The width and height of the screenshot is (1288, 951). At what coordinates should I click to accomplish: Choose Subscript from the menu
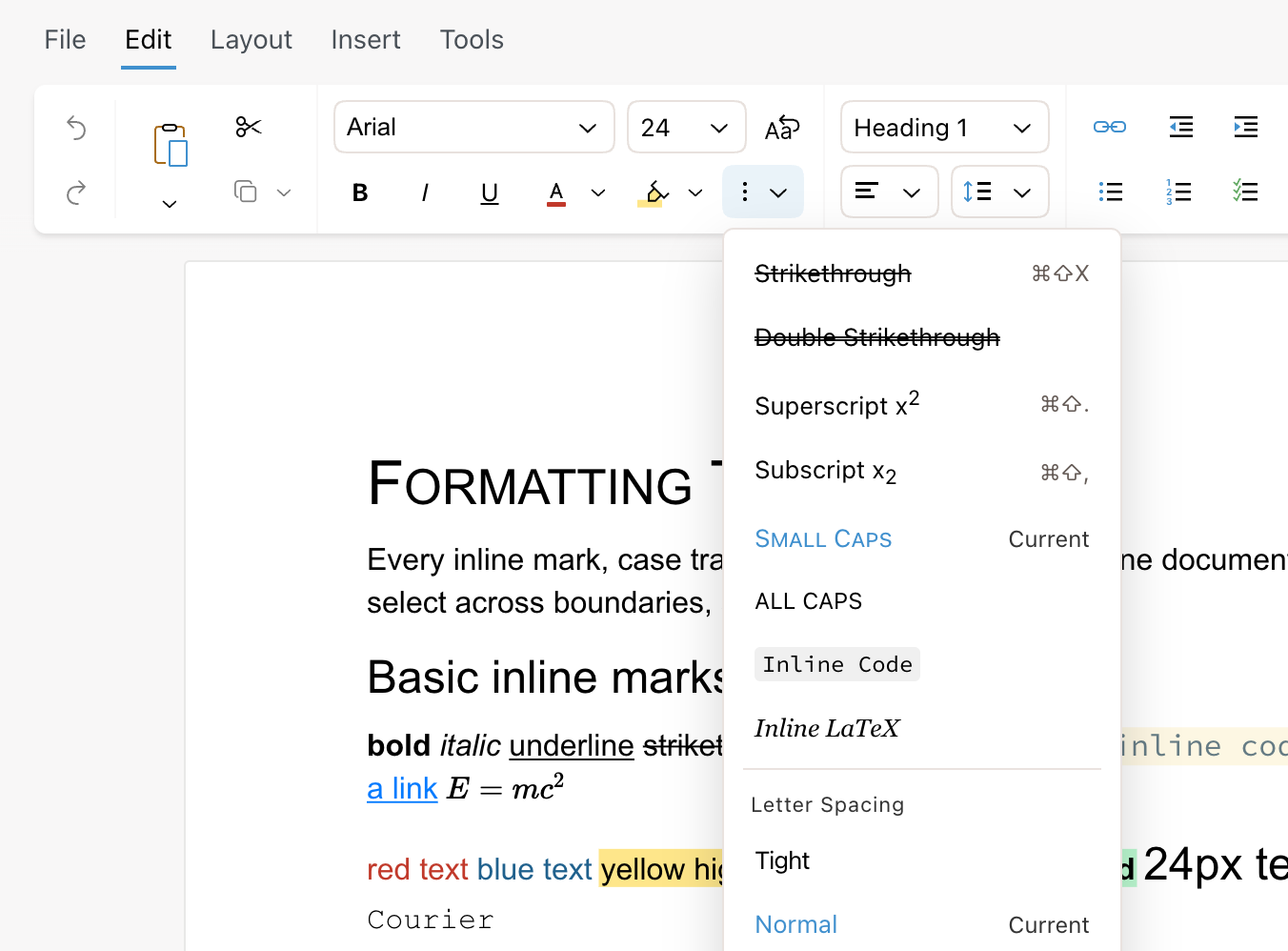(922, 472)
